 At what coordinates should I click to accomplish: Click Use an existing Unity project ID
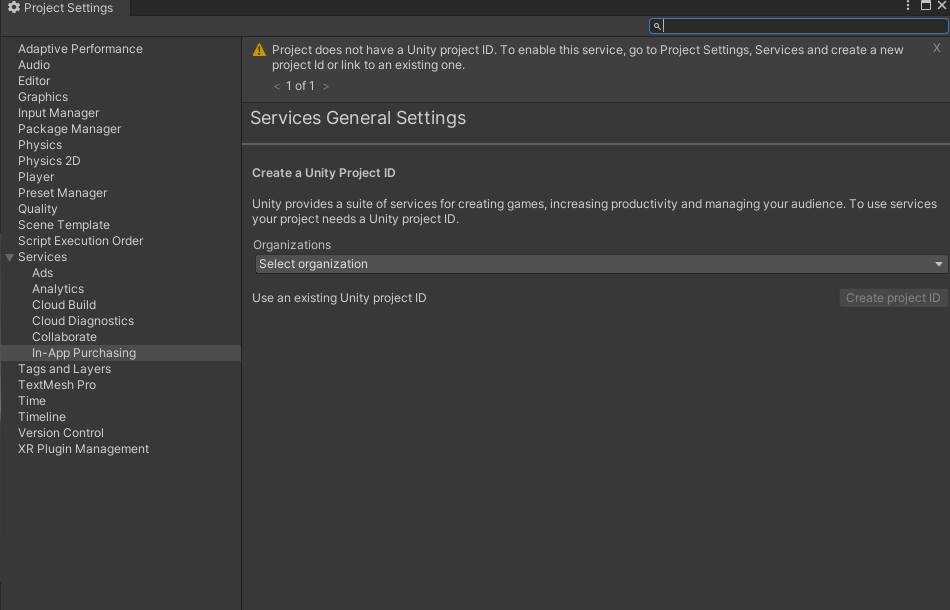(339, 298)
